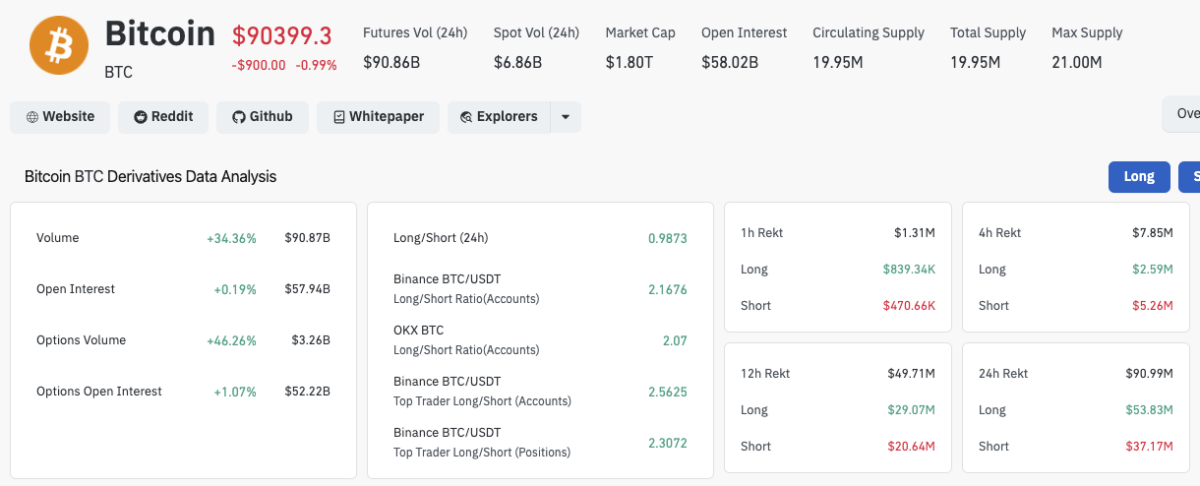
Task: Click the orange Bitcoin logo
Action: 59,45
